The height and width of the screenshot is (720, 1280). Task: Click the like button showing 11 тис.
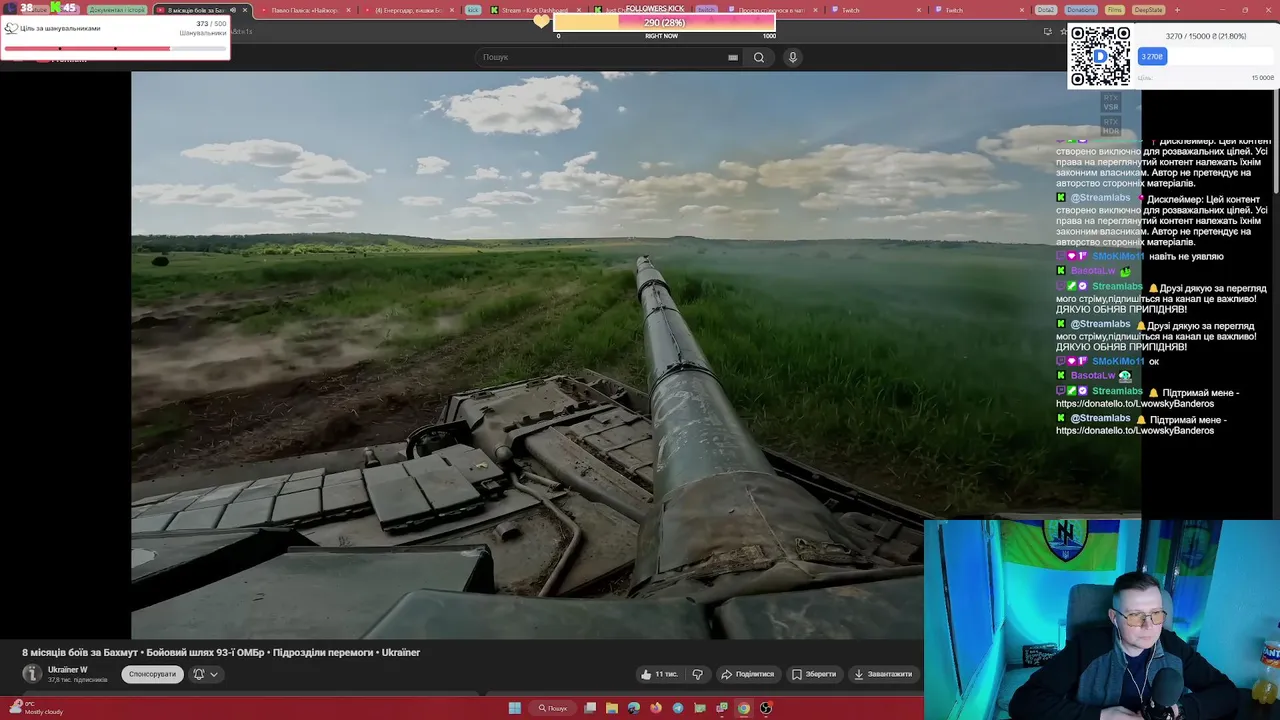coord(659,674)
